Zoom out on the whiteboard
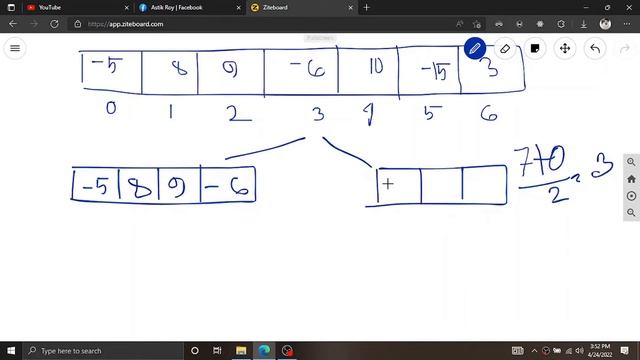This screenshot has height=360, width=640. coord(631,213)
